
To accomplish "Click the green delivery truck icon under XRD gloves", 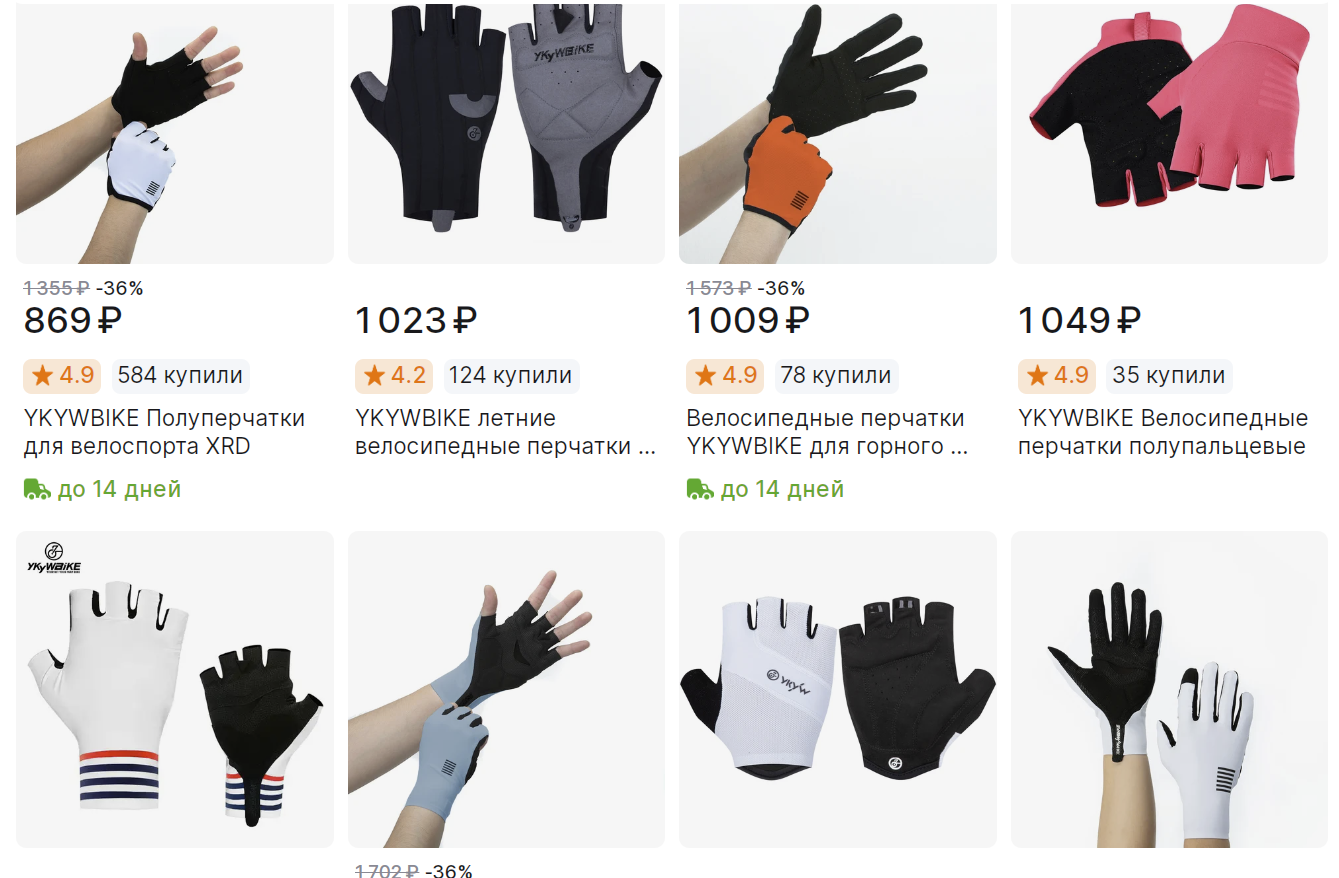I will [x=37, y=489].
